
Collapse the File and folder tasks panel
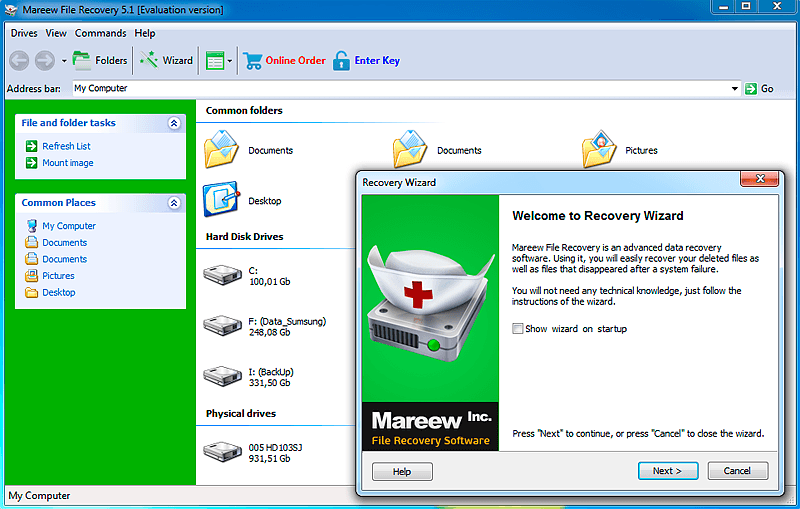click(x=174, y=123)
